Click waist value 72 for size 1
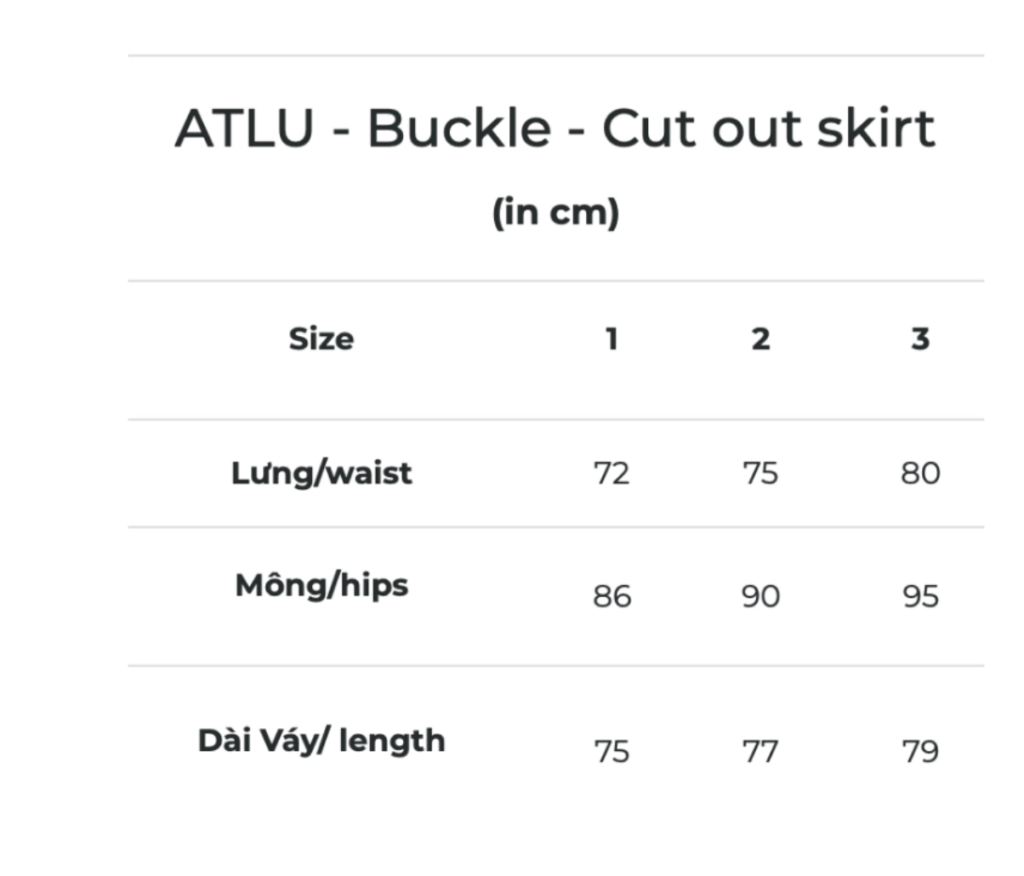The width and height of the screenshot is (1024, 876). 611,473
